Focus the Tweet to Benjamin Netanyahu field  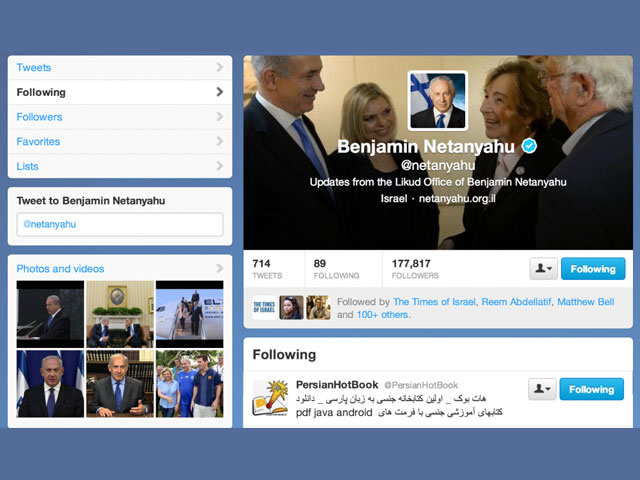point(120,224)
